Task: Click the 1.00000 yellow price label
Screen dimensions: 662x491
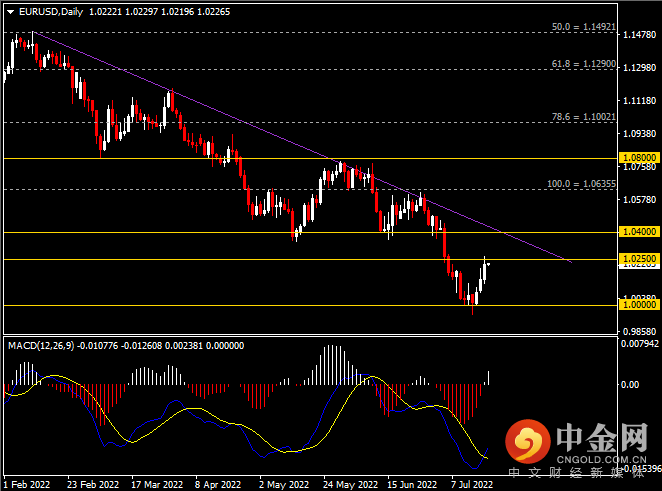Action: tap(639, 304)
